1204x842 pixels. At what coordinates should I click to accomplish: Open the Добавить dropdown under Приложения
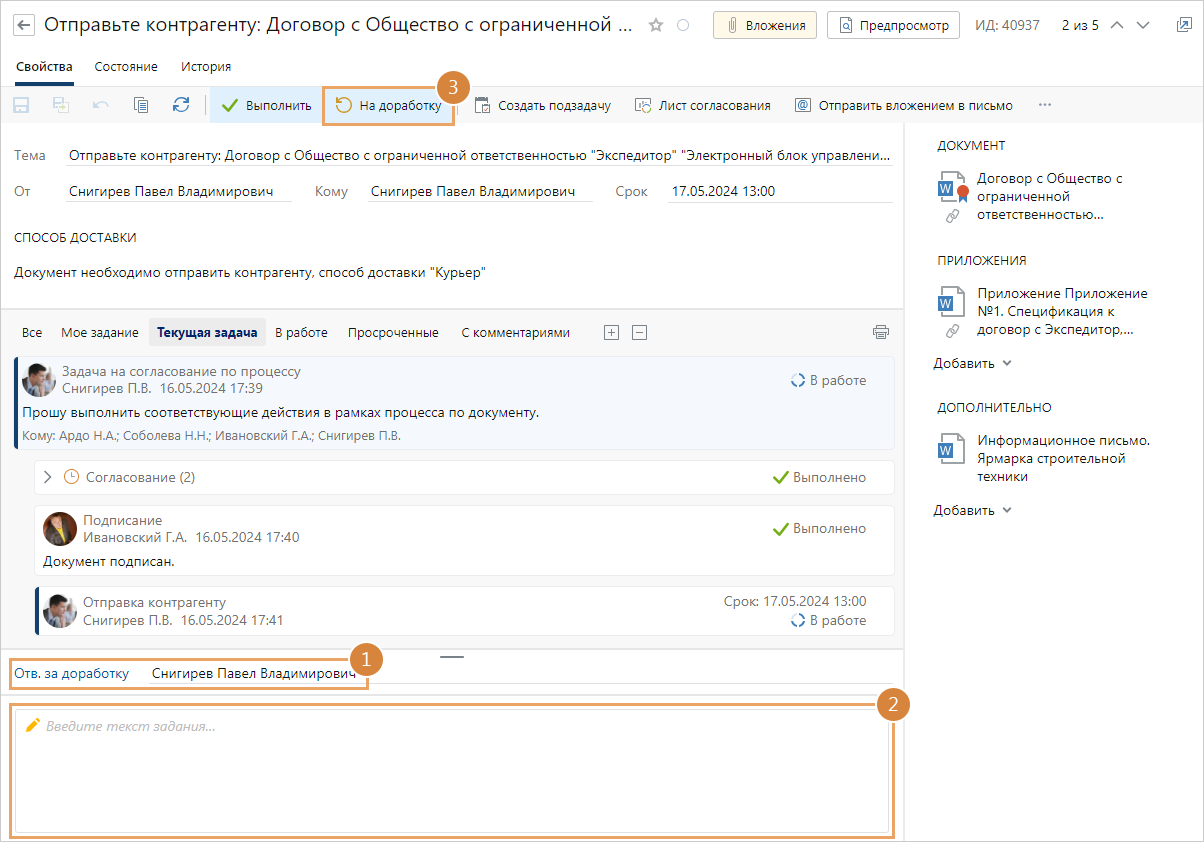tap(973, 363)
